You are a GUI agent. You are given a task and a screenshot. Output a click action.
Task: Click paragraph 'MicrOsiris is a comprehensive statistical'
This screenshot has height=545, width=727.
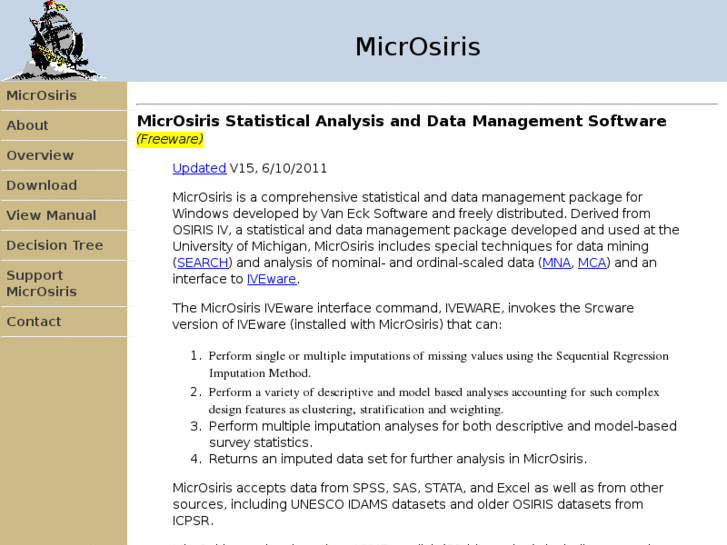pyautogui.click(x=426, y=238)
